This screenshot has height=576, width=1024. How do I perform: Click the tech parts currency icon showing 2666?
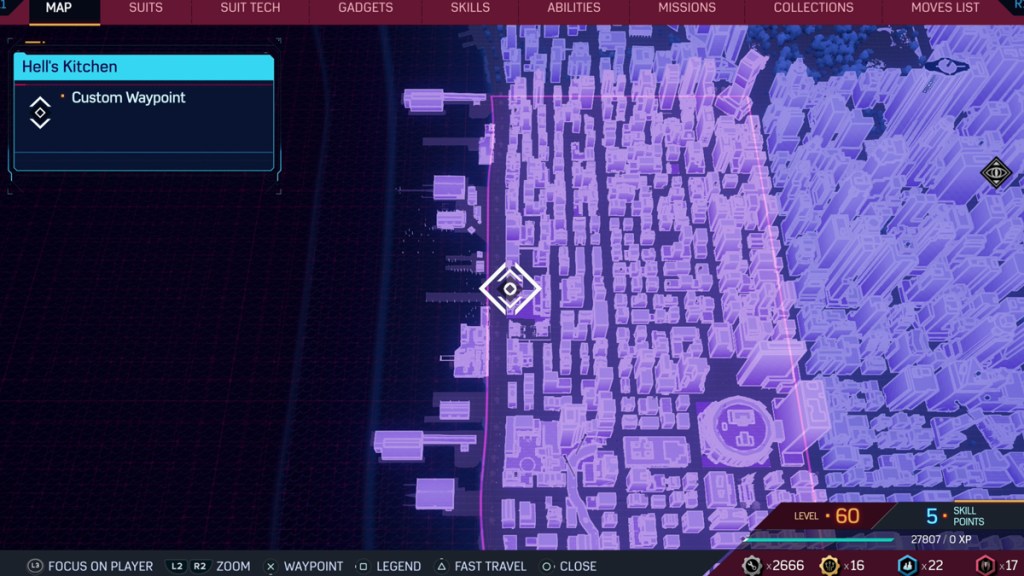(x=752, y=565)
